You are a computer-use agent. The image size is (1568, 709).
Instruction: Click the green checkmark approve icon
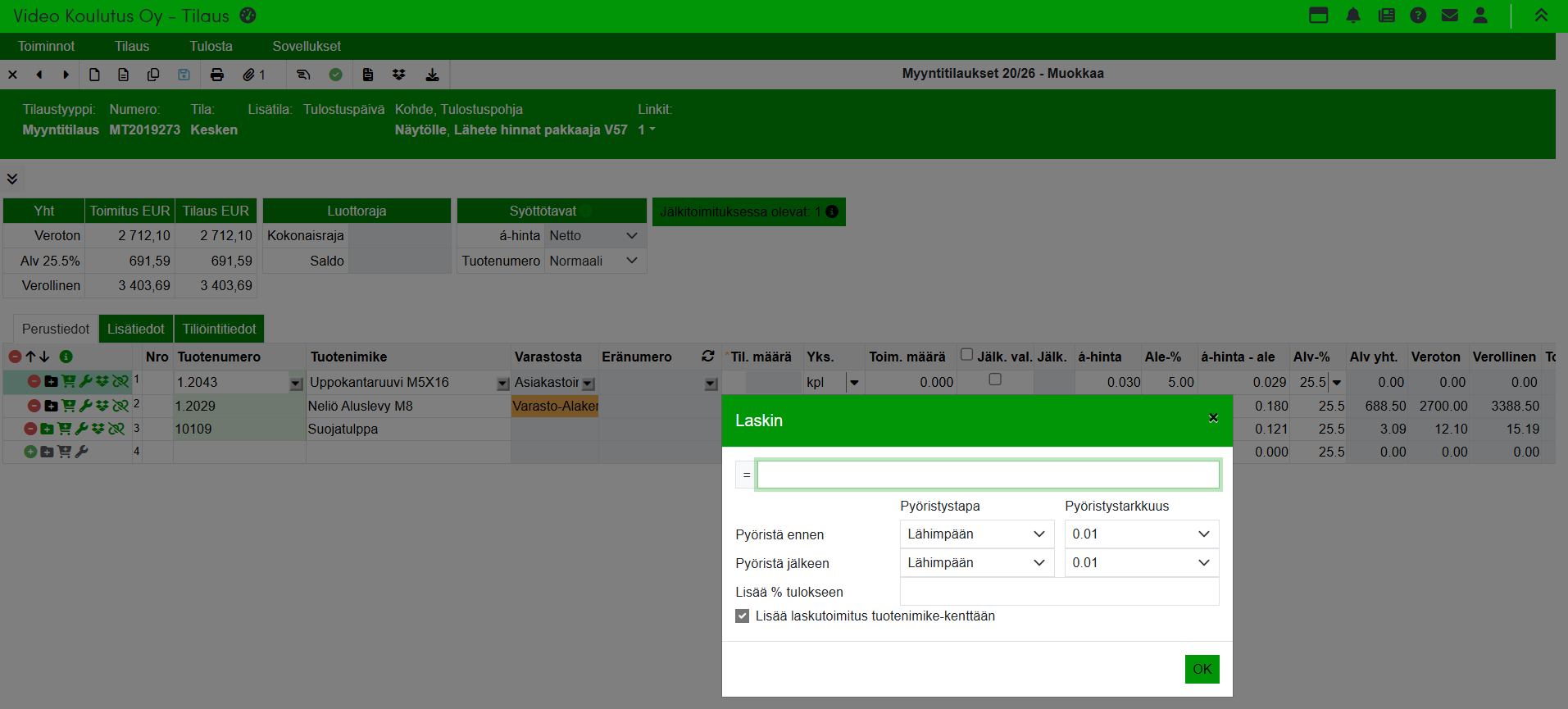[x=335, y=75]
